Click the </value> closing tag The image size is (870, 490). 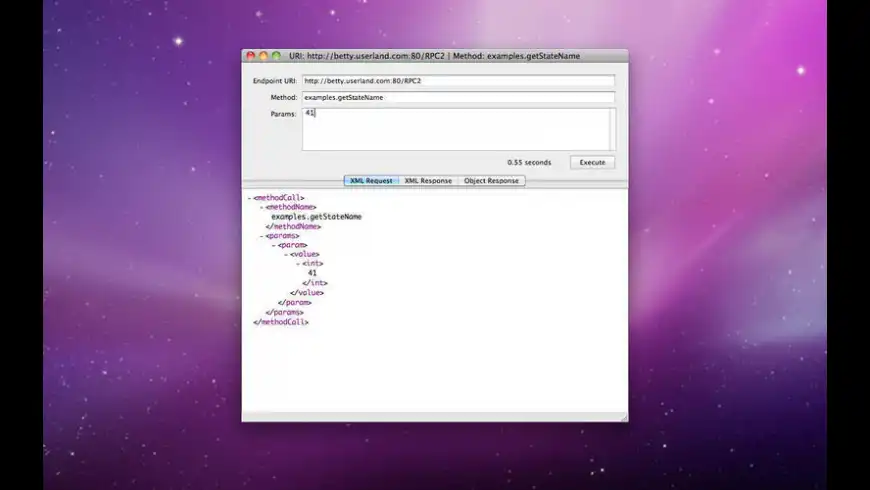tap(307, 292)
